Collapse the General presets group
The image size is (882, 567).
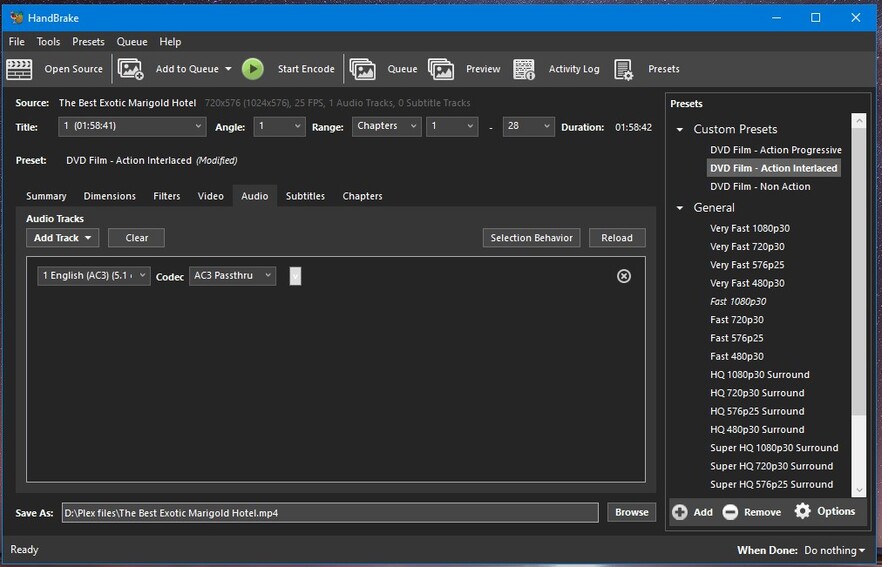680,208
